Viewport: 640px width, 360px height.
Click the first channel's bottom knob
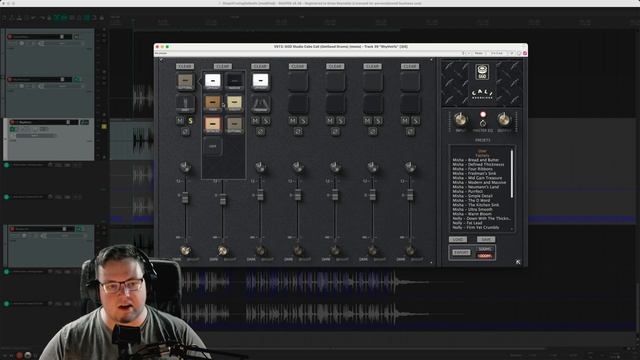click(185, 250)
